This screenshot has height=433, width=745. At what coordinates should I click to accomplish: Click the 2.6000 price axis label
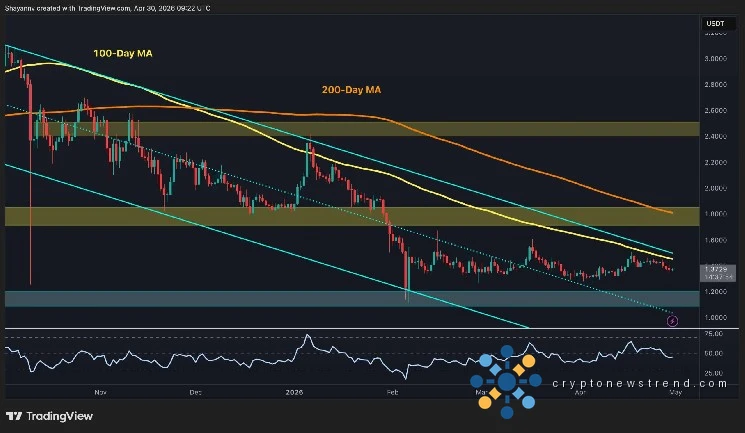715,110
